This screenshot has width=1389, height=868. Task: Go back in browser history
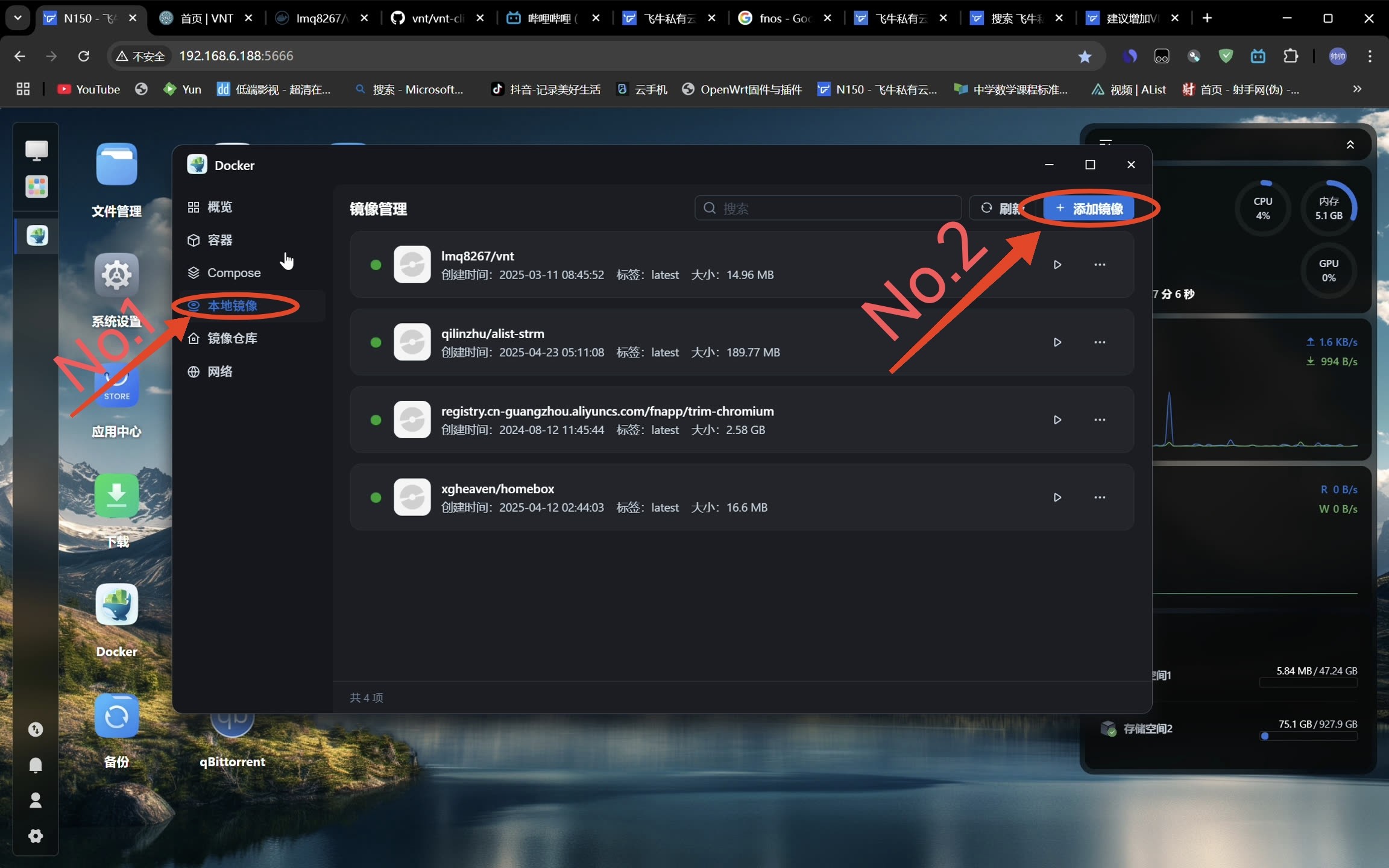[19, 56]
